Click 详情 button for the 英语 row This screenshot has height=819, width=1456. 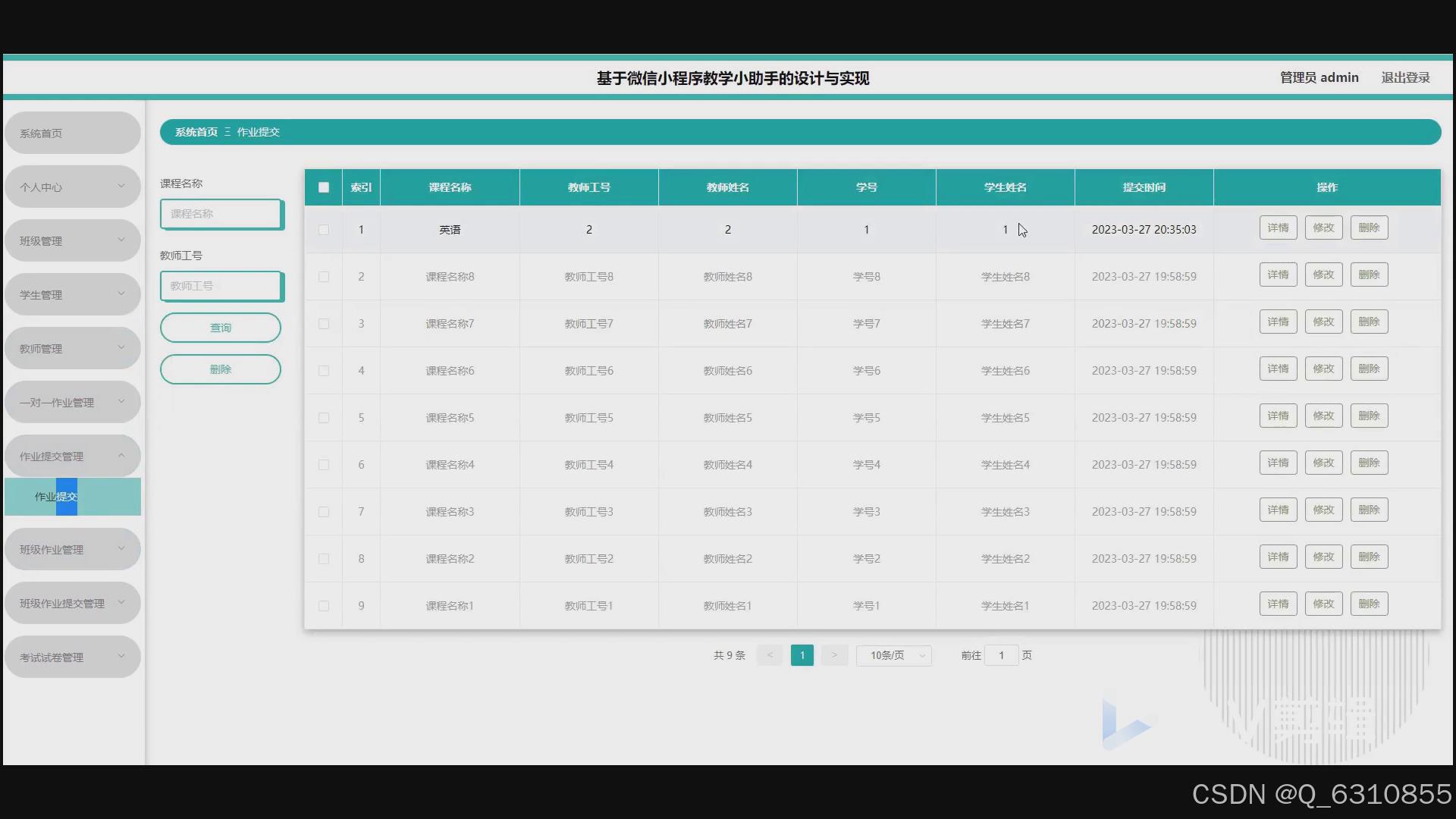pyautogui.click(x=1278, y=227)
